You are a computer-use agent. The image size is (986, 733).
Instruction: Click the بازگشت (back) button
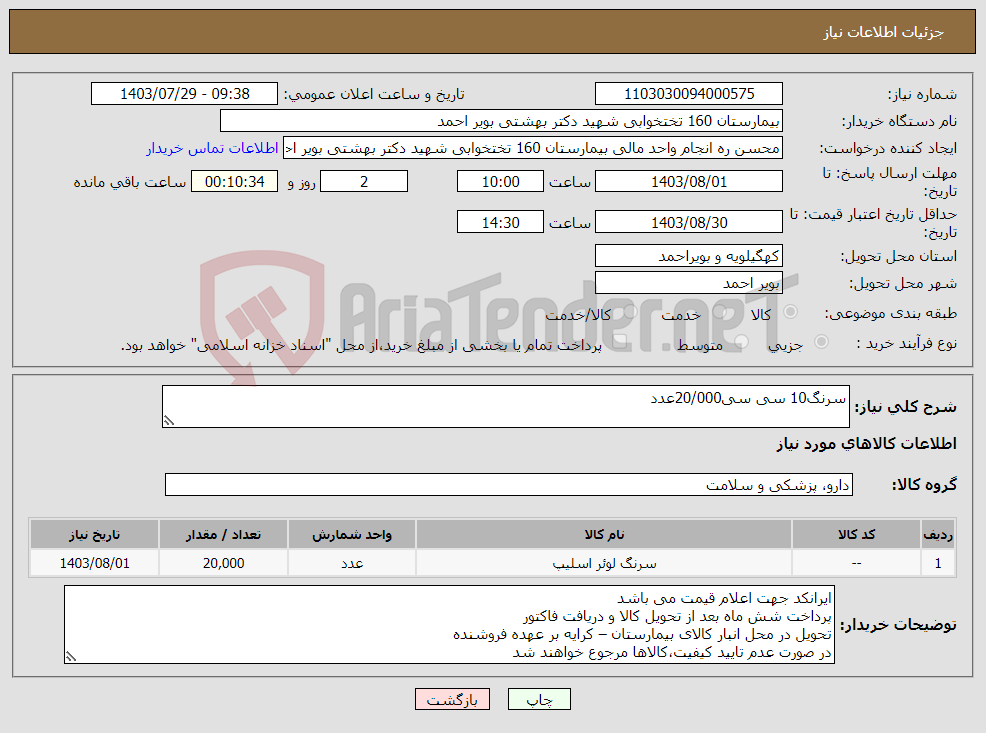tap(452, 699)
